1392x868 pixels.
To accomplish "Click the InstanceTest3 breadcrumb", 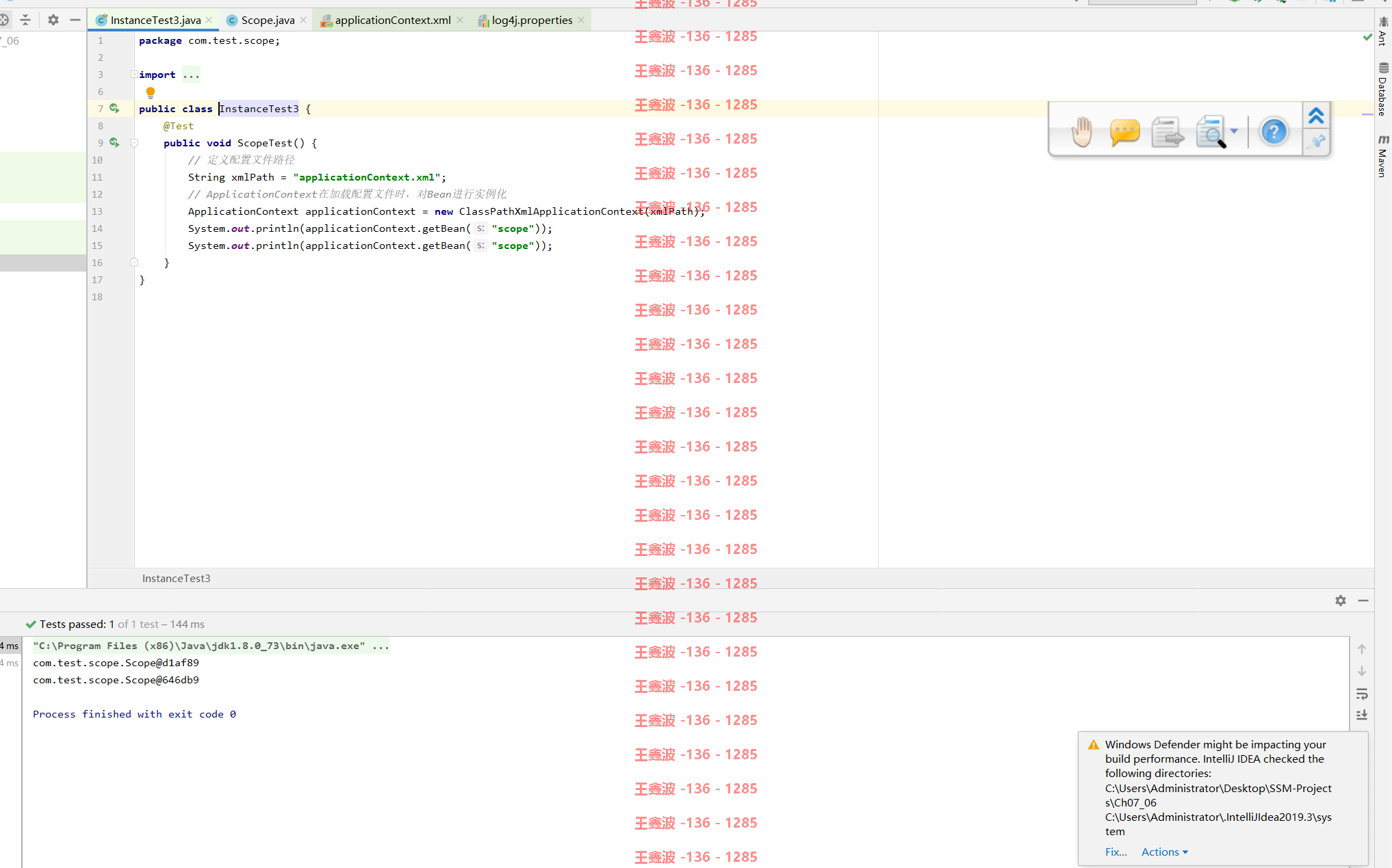I will (x=176, y=579).
